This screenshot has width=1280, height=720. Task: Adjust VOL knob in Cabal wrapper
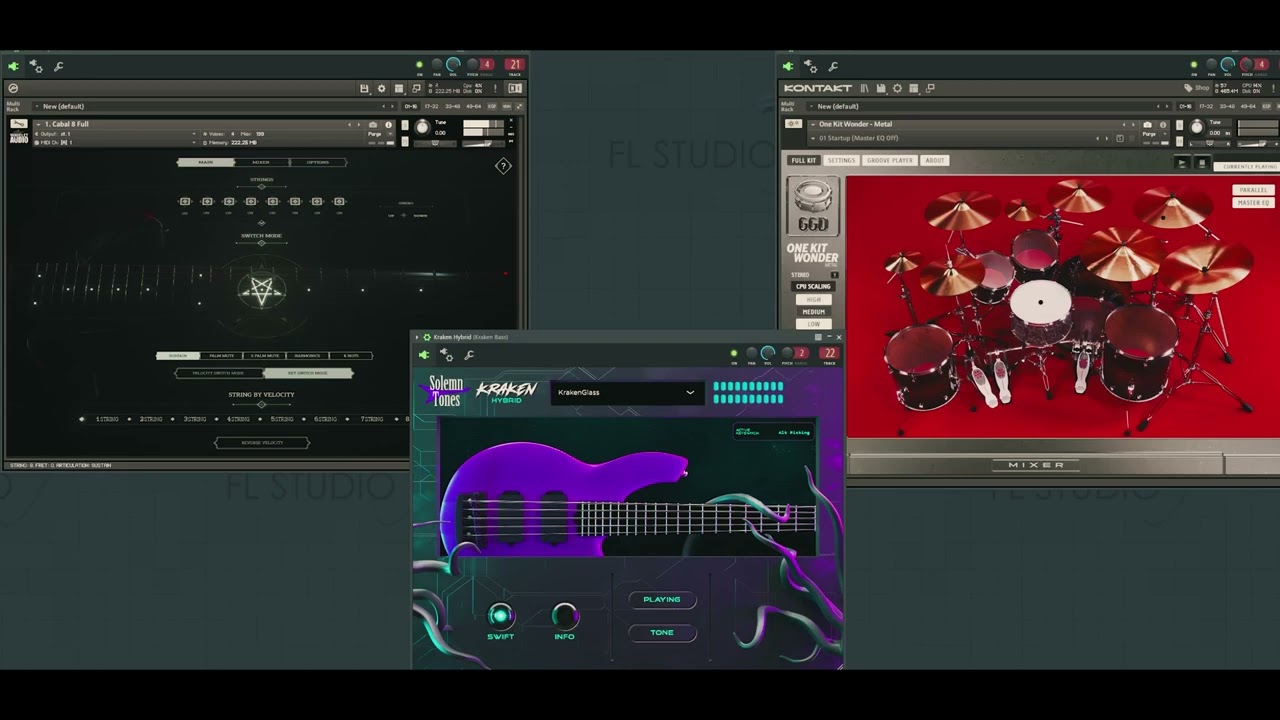pyautogui.click(x=453, y=65)
